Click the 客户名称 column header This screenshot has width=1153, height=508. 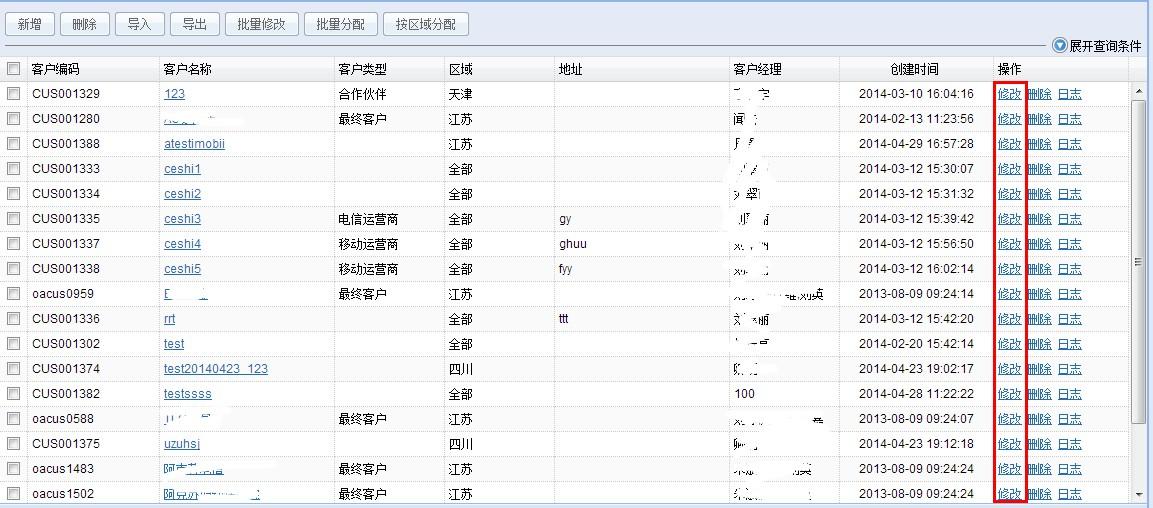point(187,69)
